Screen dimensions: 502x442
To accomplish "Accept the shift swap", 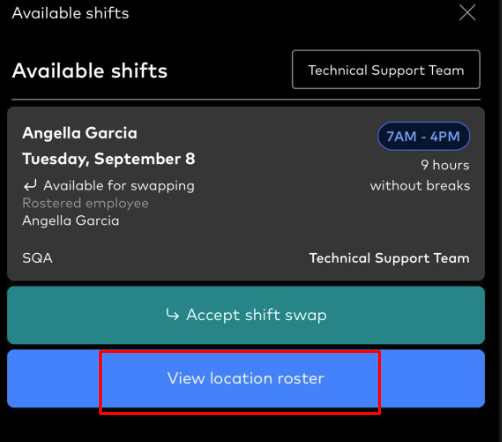I will coord(246,315).
